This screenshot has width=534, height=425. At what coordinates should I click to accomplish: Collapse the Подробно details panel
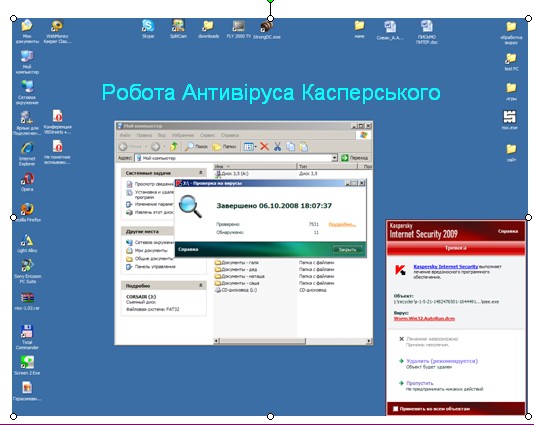pyautogui.click(x=201, y=285)
